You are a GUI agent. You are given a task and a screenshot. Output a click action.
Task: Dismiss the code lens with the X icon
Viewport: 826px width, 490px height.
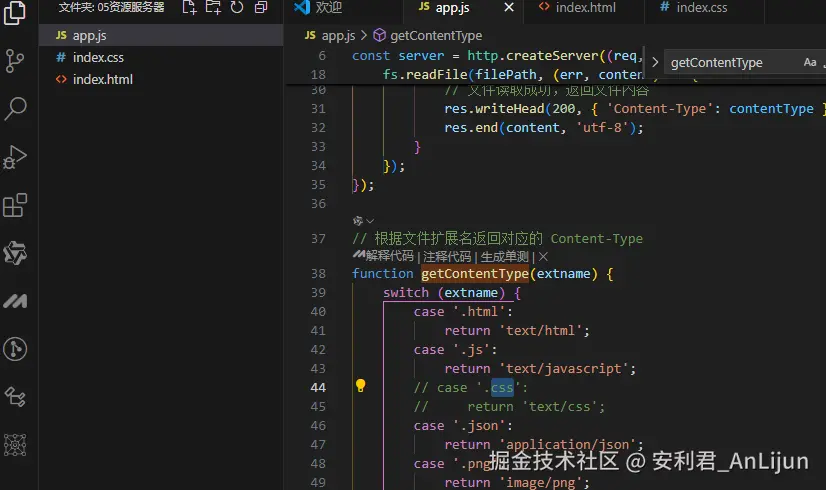coord(543,256)
